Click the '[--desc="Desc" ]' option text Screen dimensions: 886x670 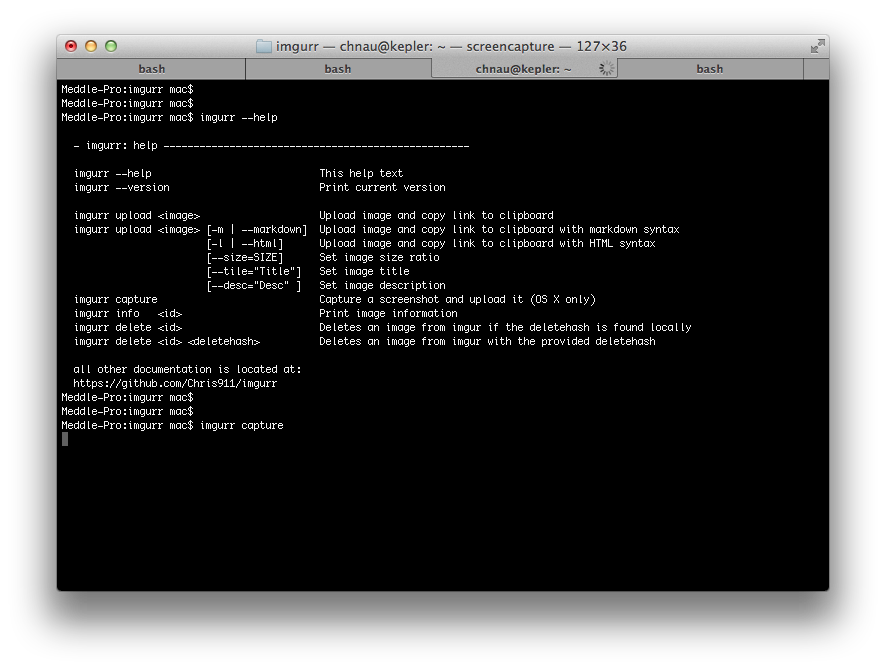click(x=254, y=286)
